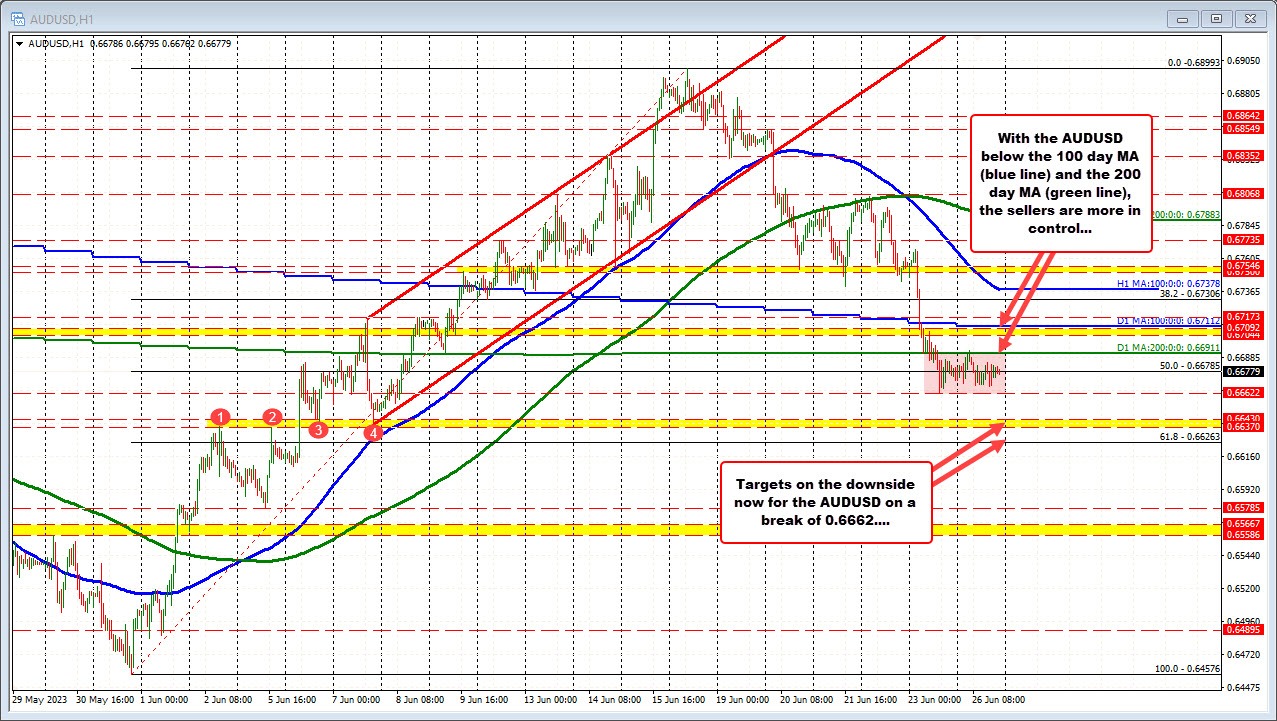
Task: Select the circled number 4 marker
Action: [x=374, y=433]
